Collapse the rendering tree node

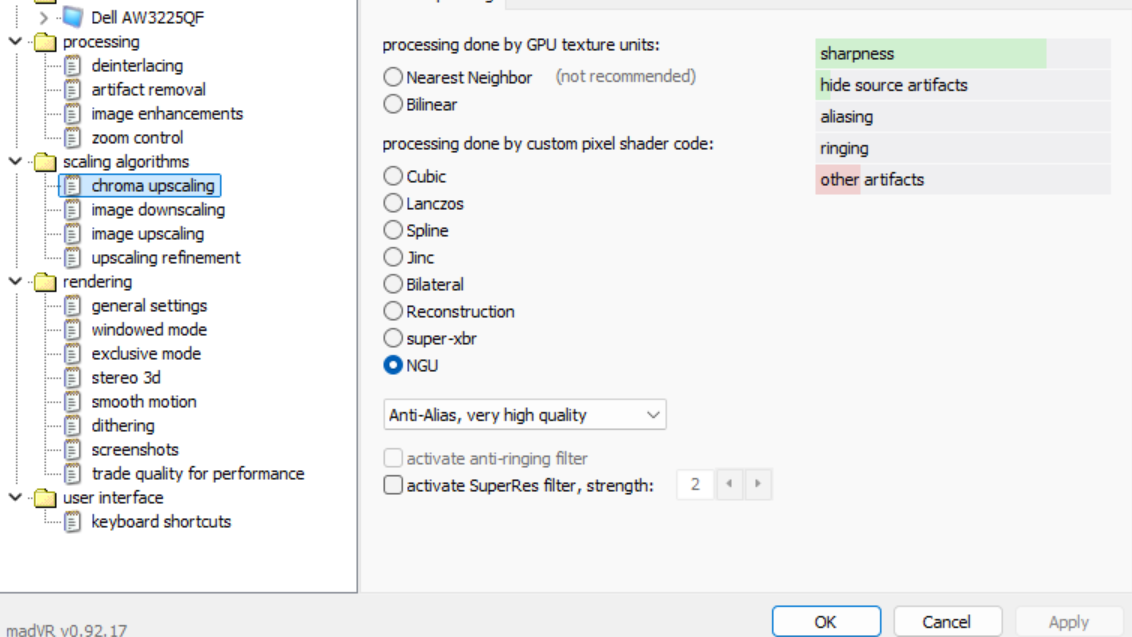pyautogui.click(x=15, y=281)
